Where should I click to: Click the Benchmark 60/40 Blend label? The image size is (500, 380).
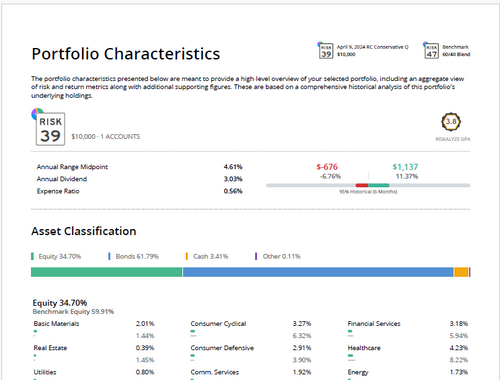(456, 51)
